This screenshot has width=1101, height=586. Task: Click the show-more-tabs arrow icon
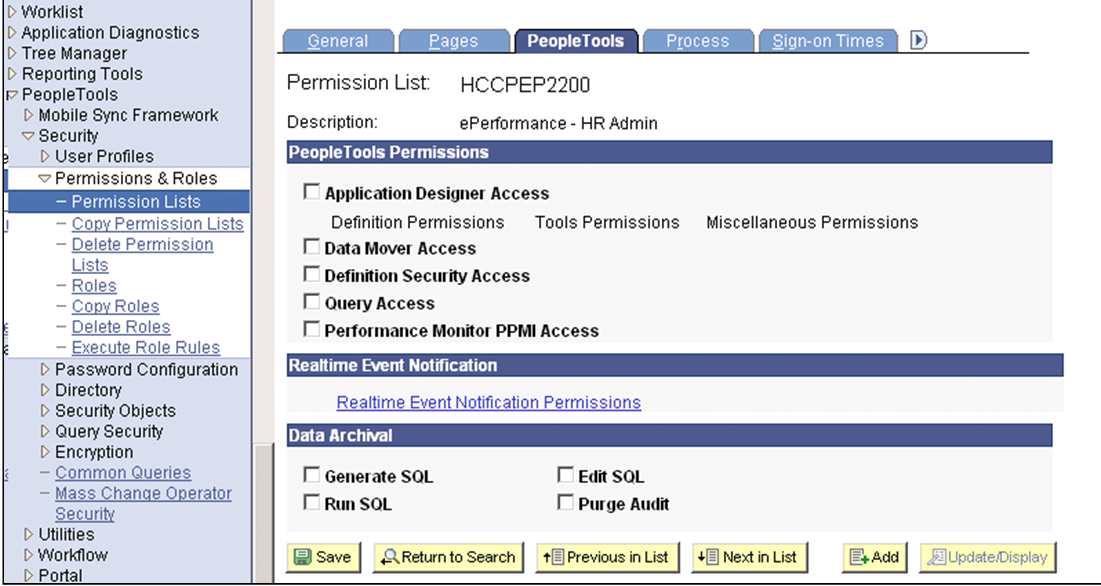tap(919, 39)
